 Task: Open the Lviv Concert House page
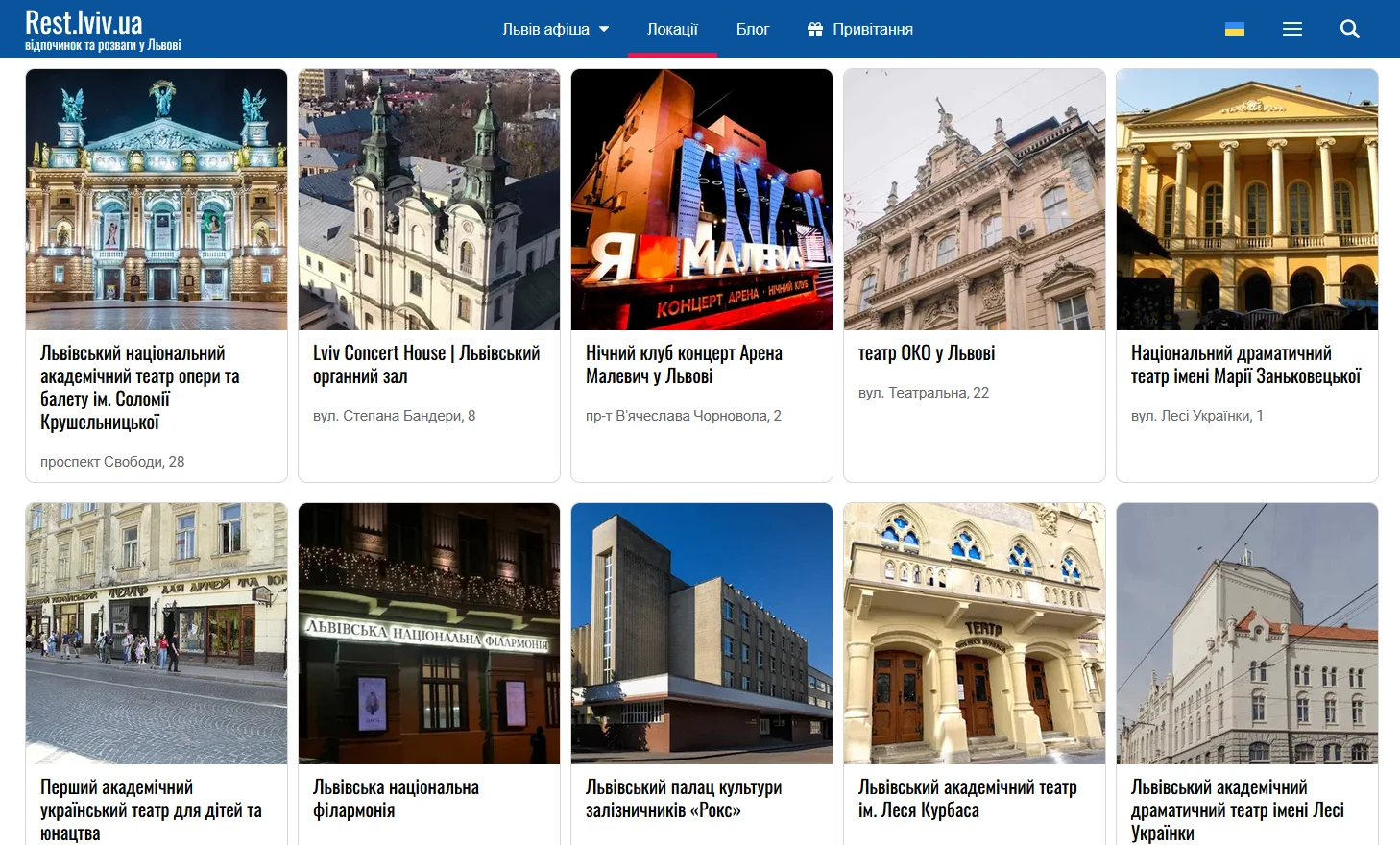click(x=425, y=364)
